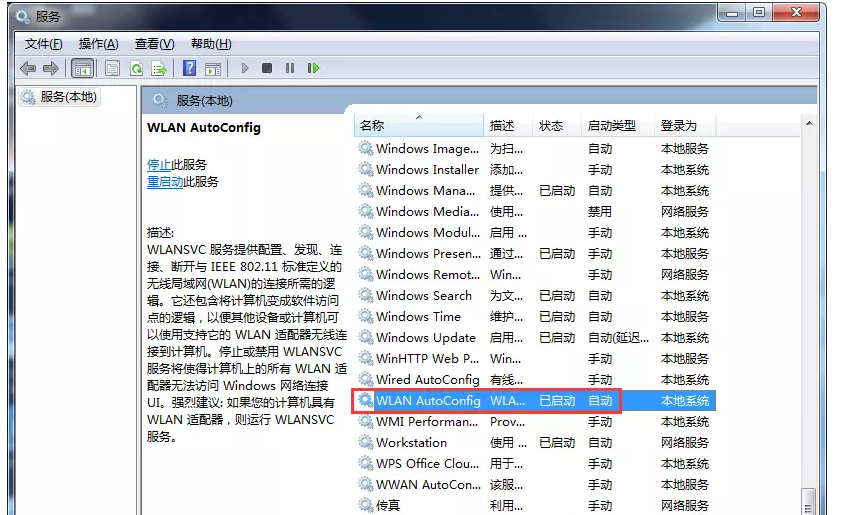The height and width of the screenshot is (515, 841).
Task: Click the Properties toolbar icon
Action: tap(112, 69)
